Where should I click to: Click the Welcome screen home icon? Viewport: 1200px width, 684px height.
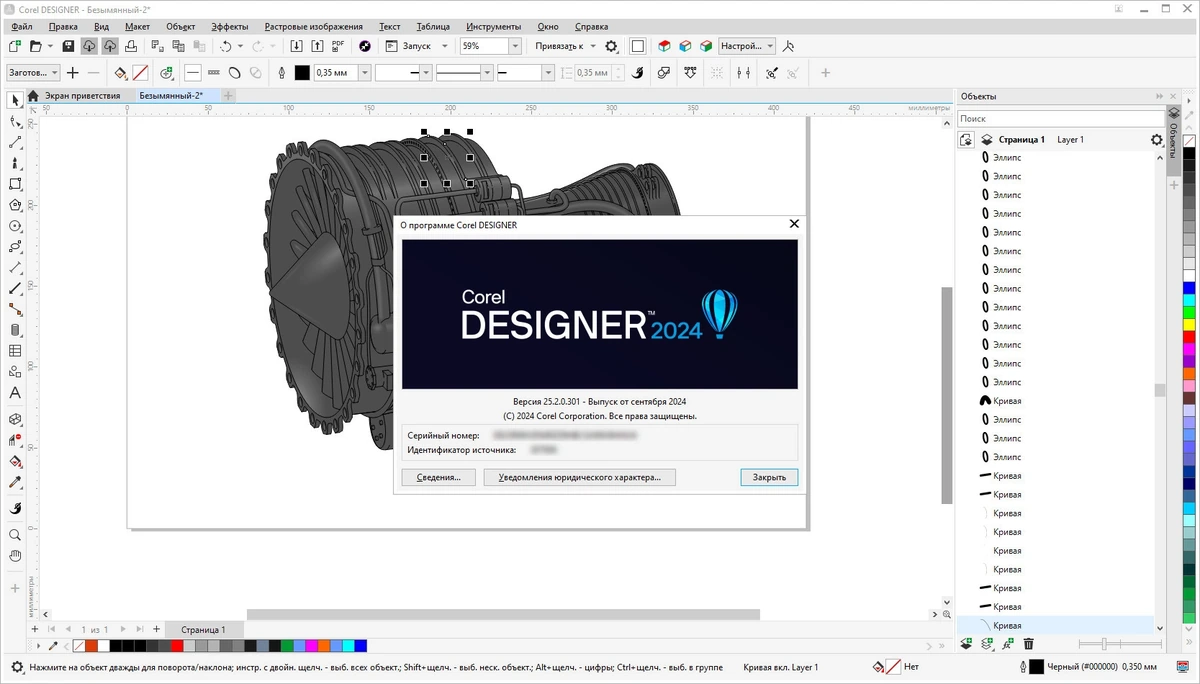(33, 96)
